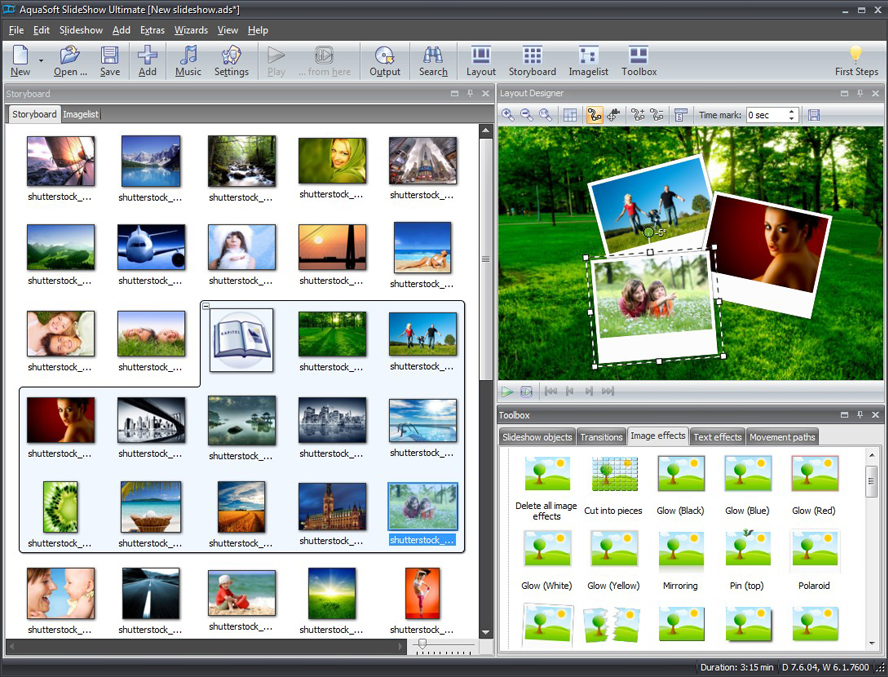Switch to the Transitions tab
This screenshot has width=888, height=677.
pos(601,437)
